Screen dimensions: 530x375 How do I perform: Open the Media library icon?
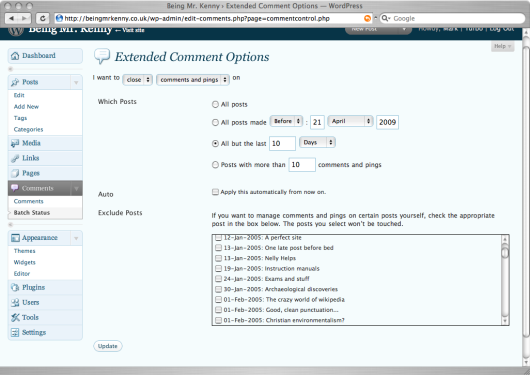tap(15, 143)
